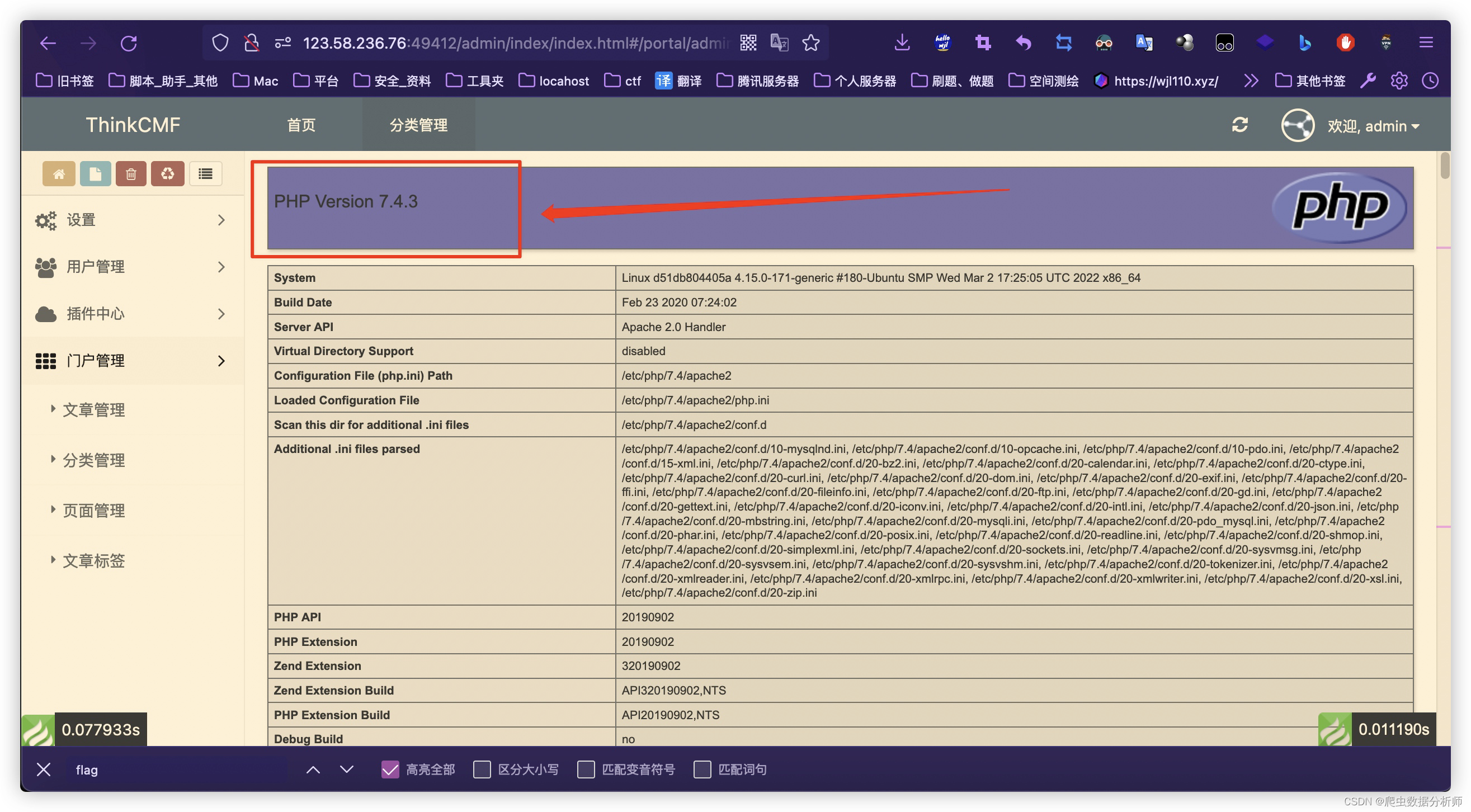Open the 欢迎, admin dropdown
This screenshot has width=1471, height=812.
[1373, 126]
